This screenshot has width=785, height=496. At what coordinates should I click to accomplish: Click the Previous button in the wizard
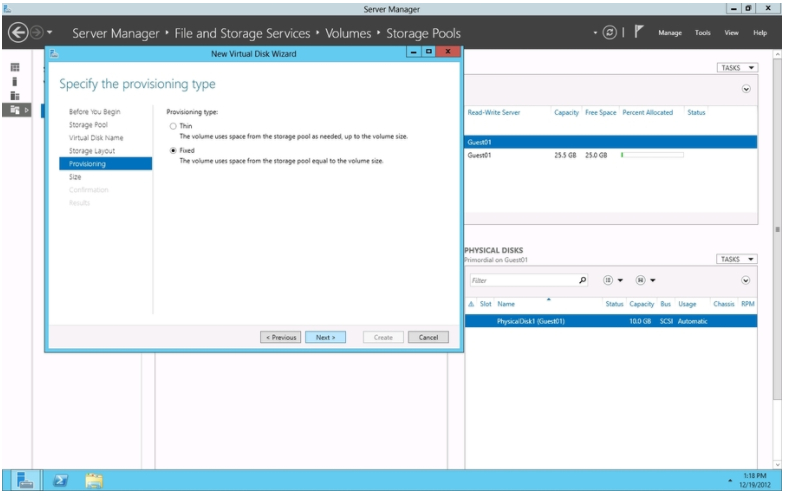pos(280,337)
